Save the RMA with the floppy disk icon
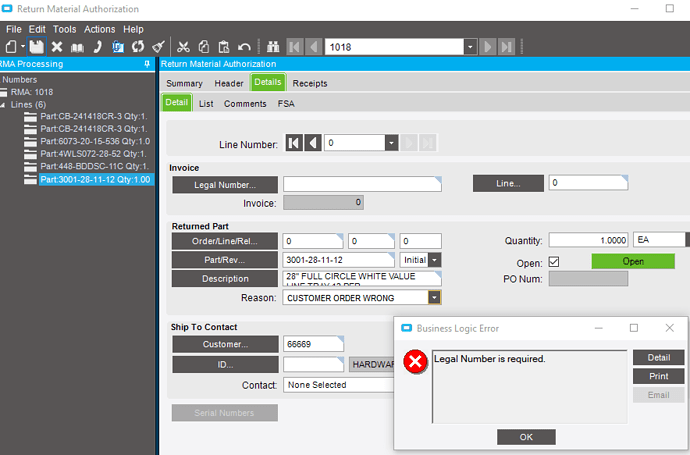The width and height of the screenshot is (690, 455). point(37,47)
